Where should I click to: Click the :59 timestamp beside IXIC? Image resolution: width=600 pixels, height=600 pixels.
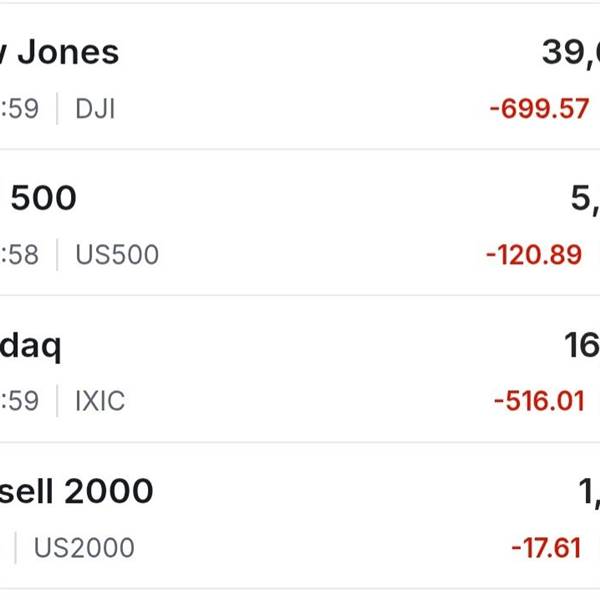pyautogui.click(x=20, y=401)
